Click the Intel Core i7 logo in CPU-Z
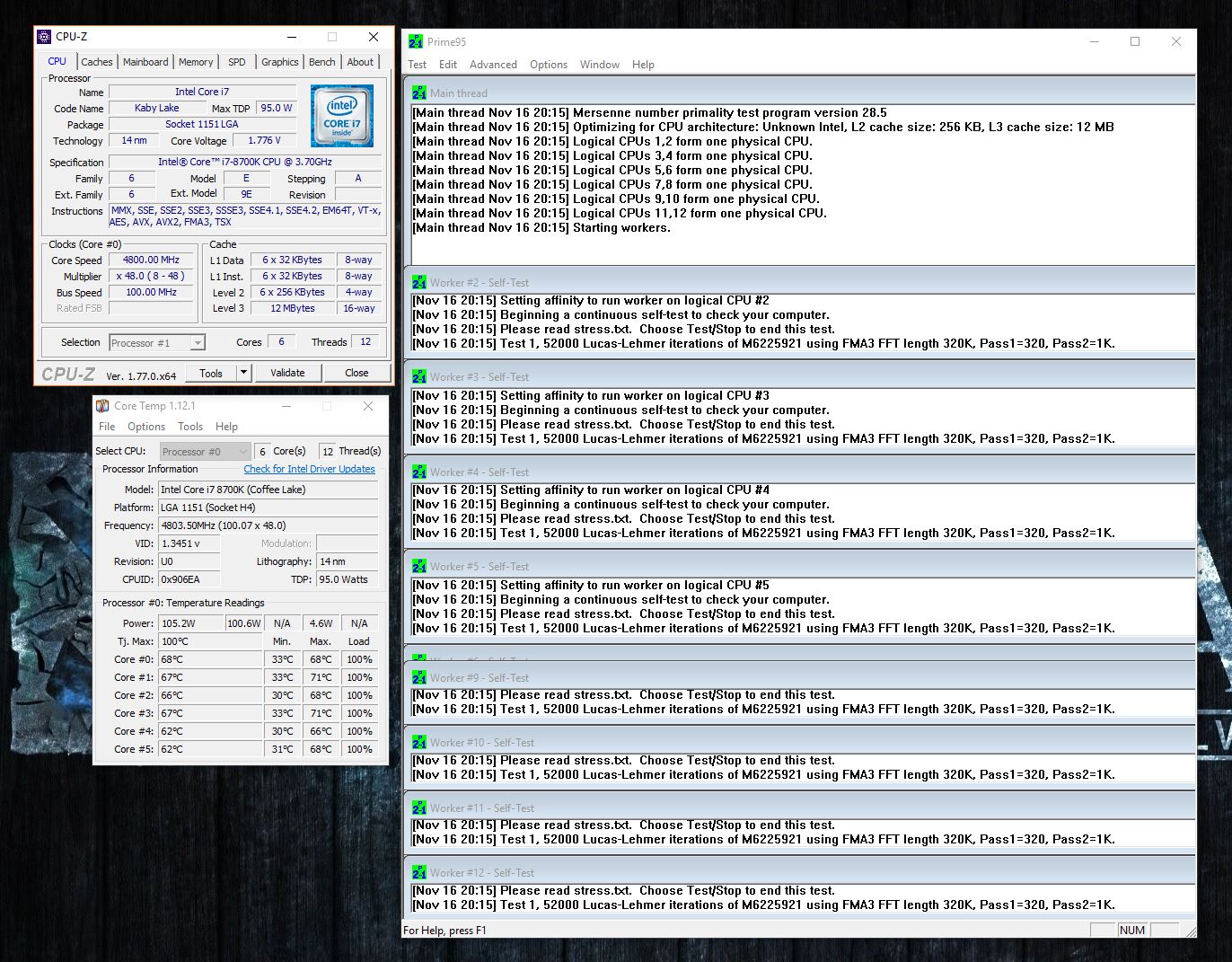Viewport: 1232px width, 962px height. coord(342,116)
